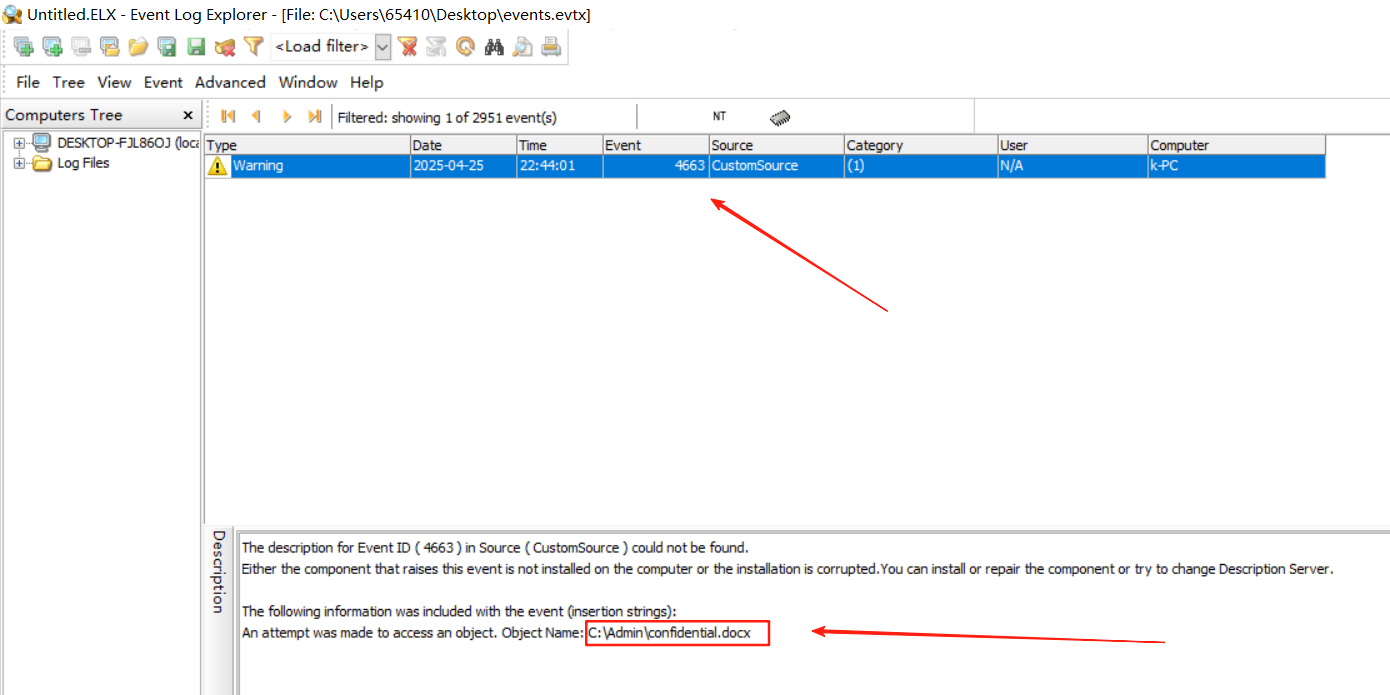
Task: Go to the next event arrow
Action: pyautogui.click(x=287, y=117)
